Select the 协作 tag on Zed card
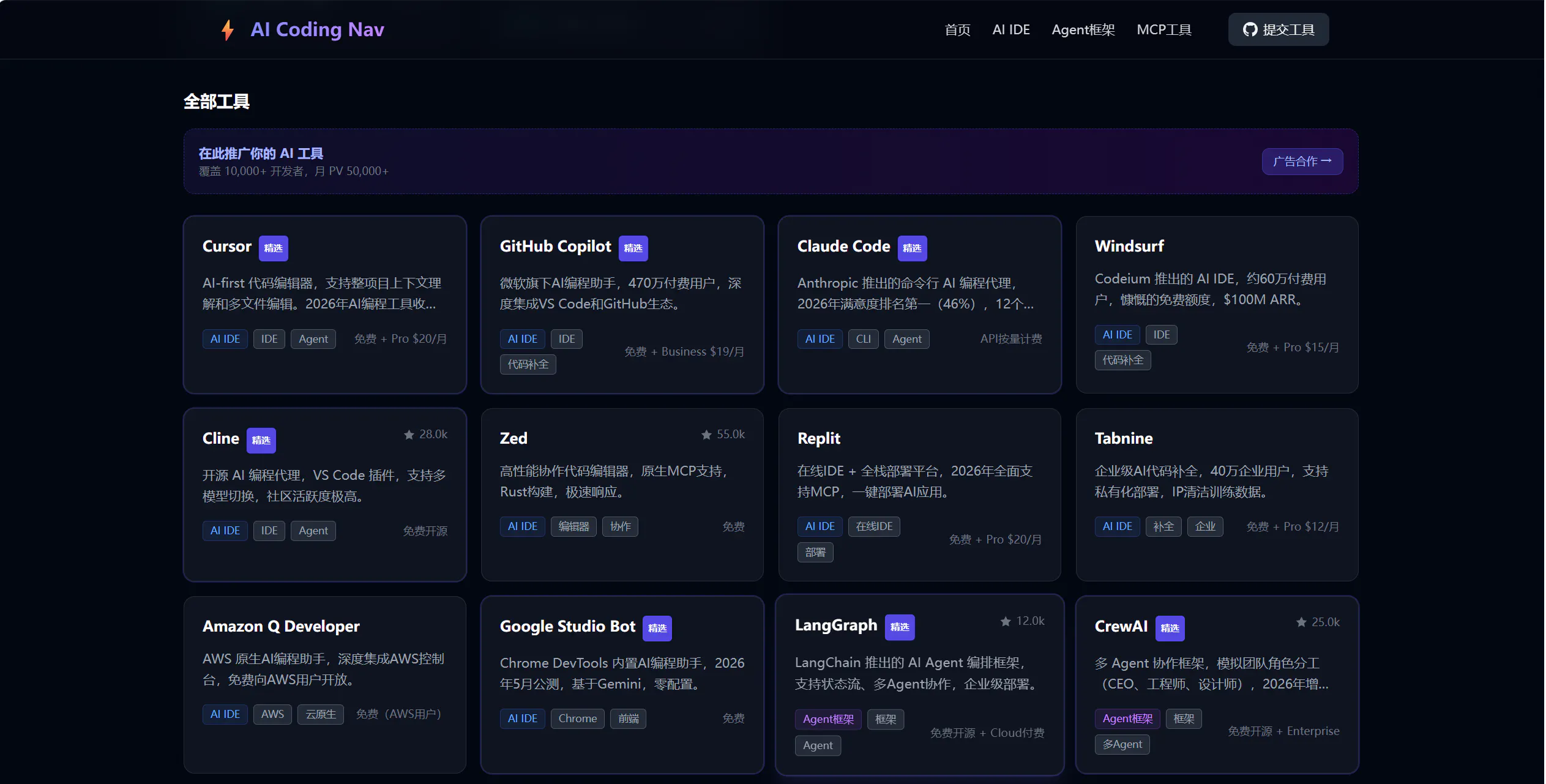This screenshot has height=784, width=1546. tap(621, 527)
